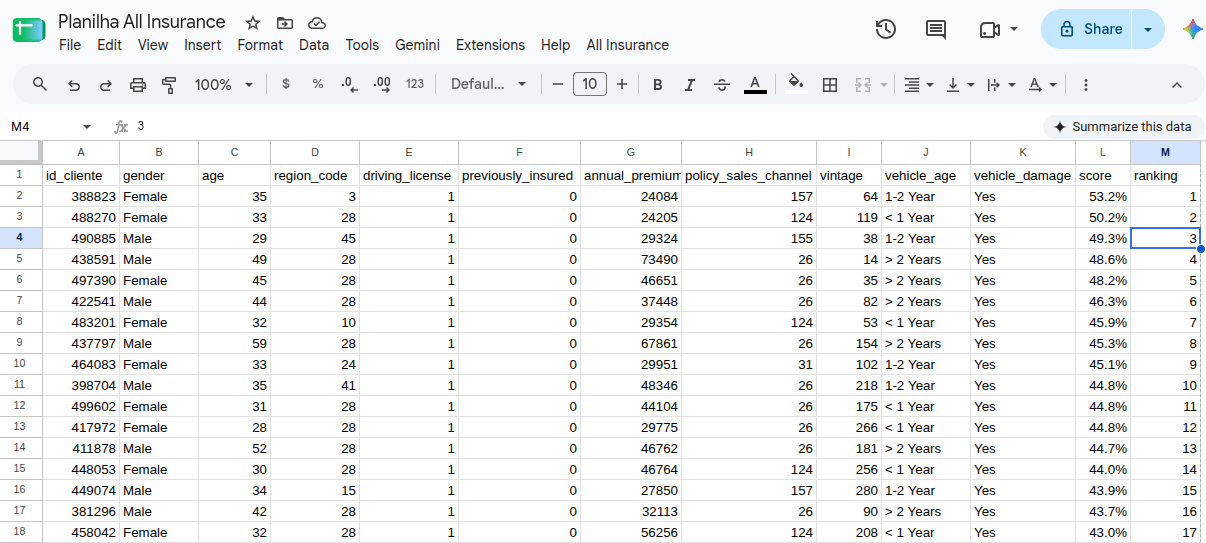The height and width of the screenshot is (543, 1206).
Task: Open the File menu
Action: [x=70, y=45]
